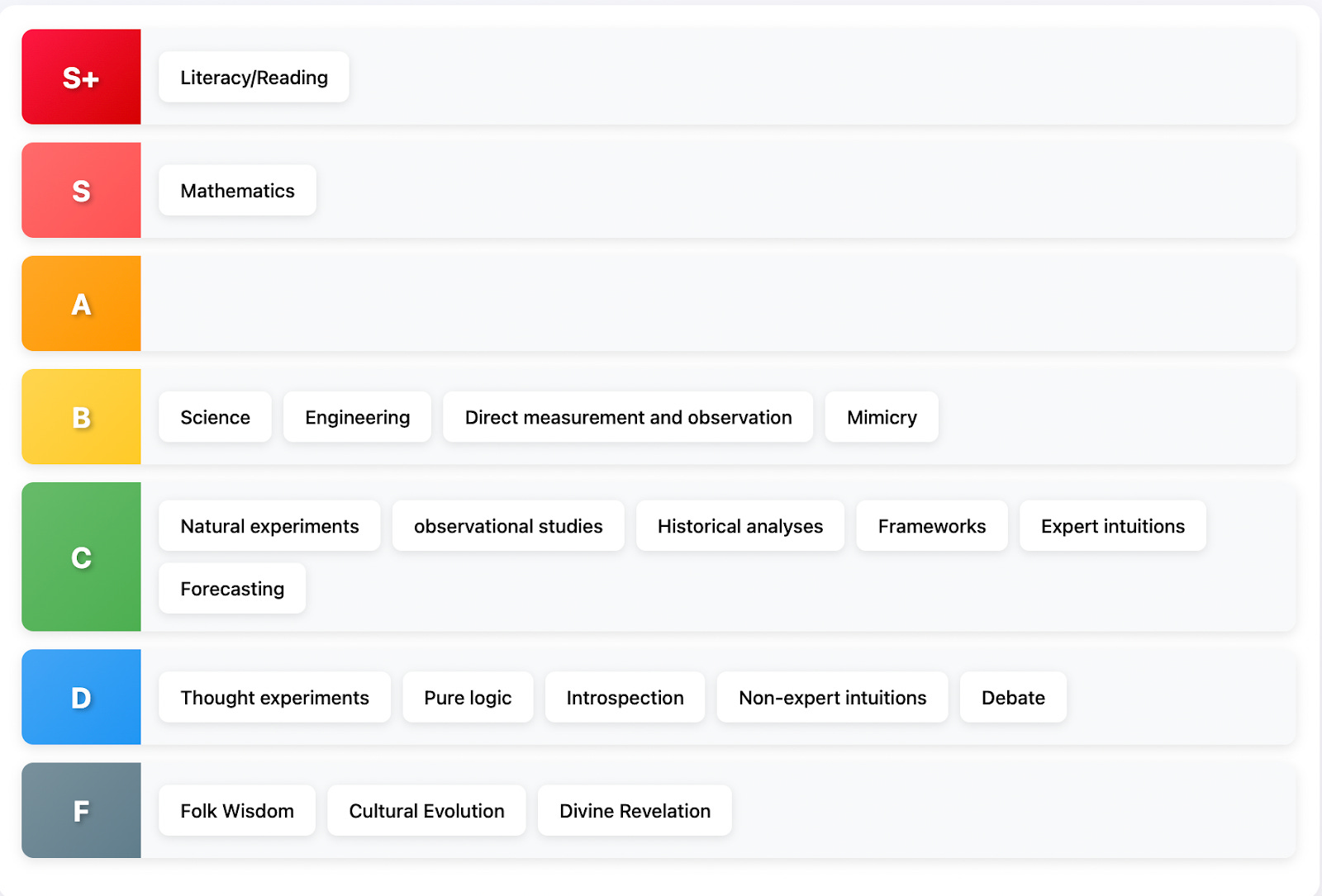
Task: Click Direct measurement and observation item
Action: (628, 418)
